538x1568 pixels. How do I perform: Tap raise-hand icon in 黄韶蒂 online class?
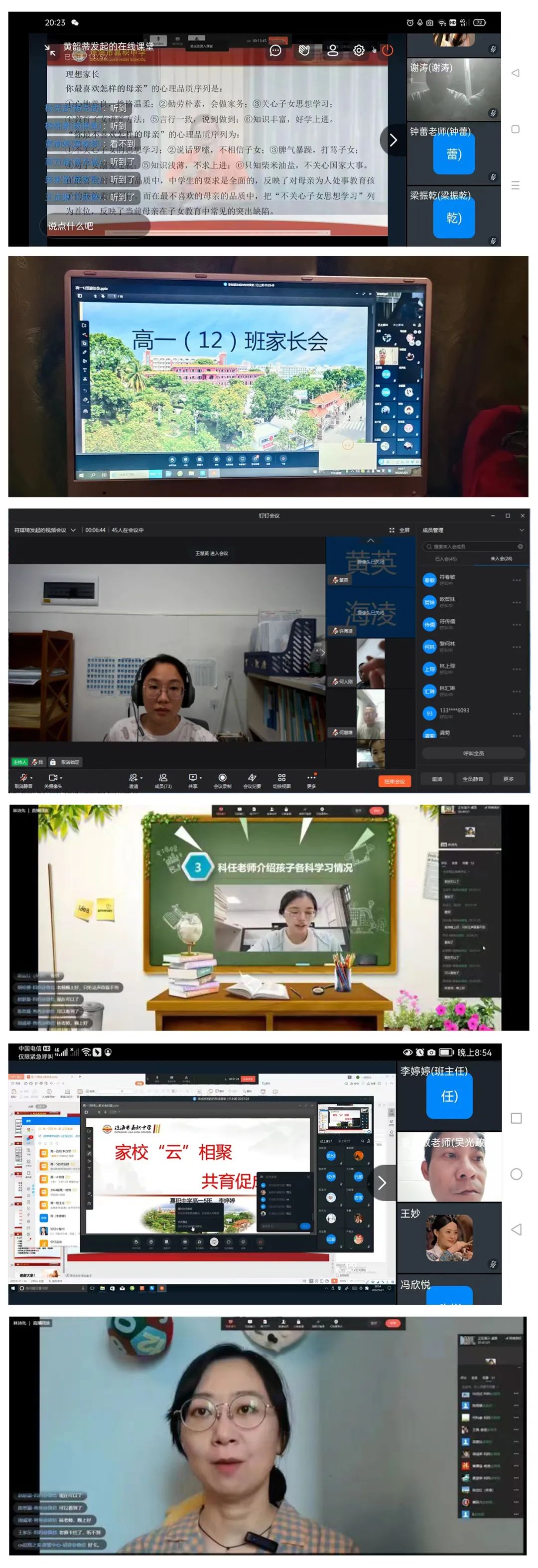point(304,50)
